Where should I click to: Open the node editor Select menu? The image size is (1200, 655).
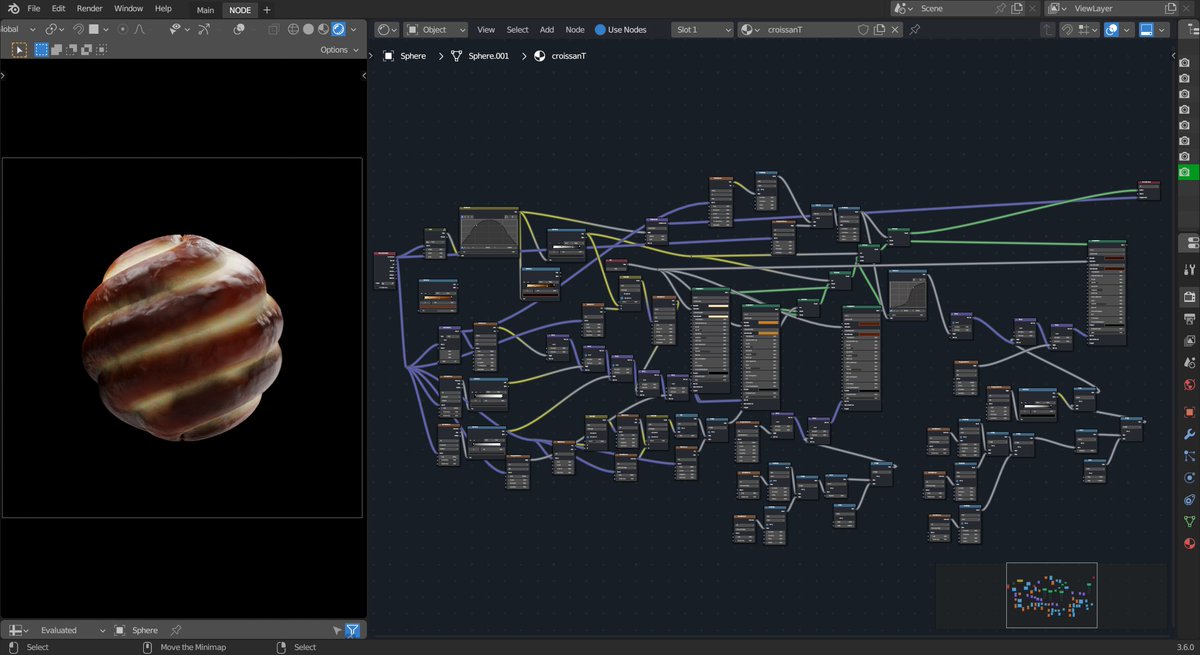click(x=518, y=30)
